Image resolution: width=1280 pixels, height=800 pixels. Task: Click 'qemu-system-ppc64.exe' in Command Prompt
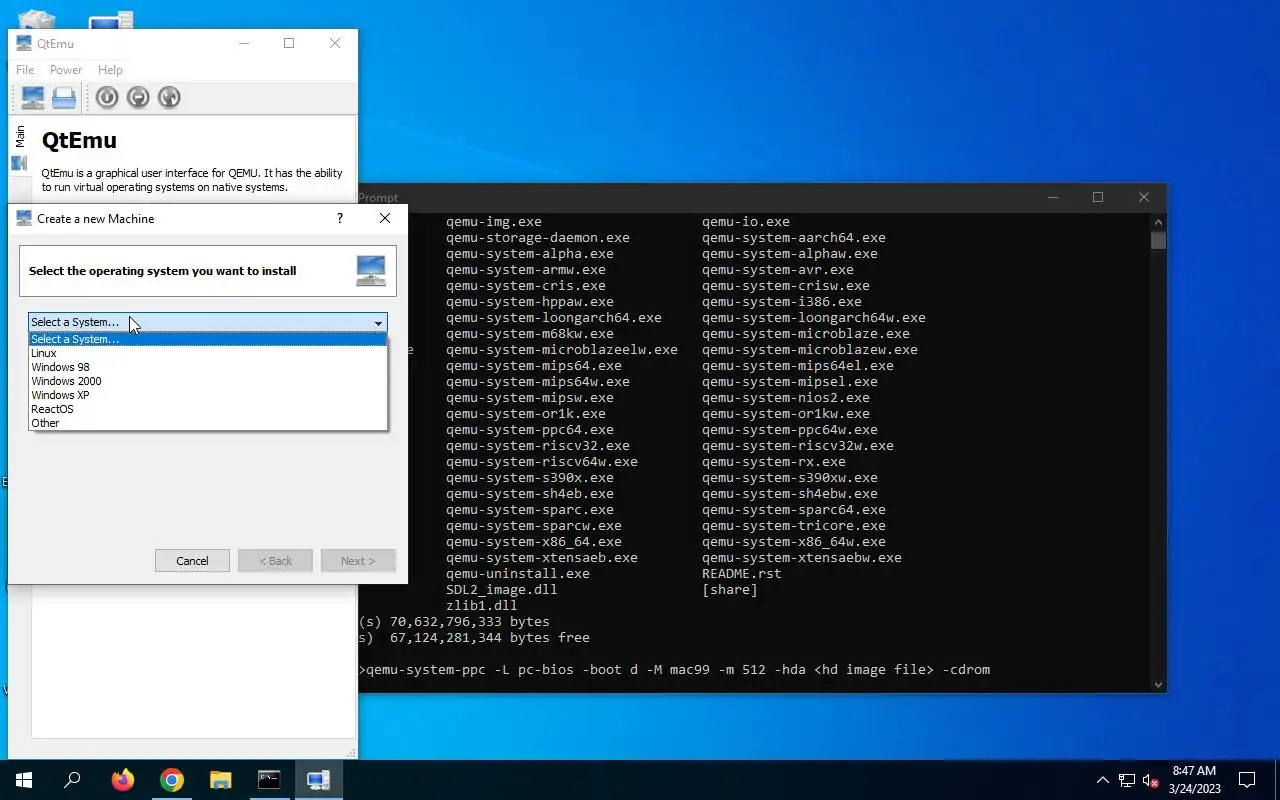click(530, 429)
